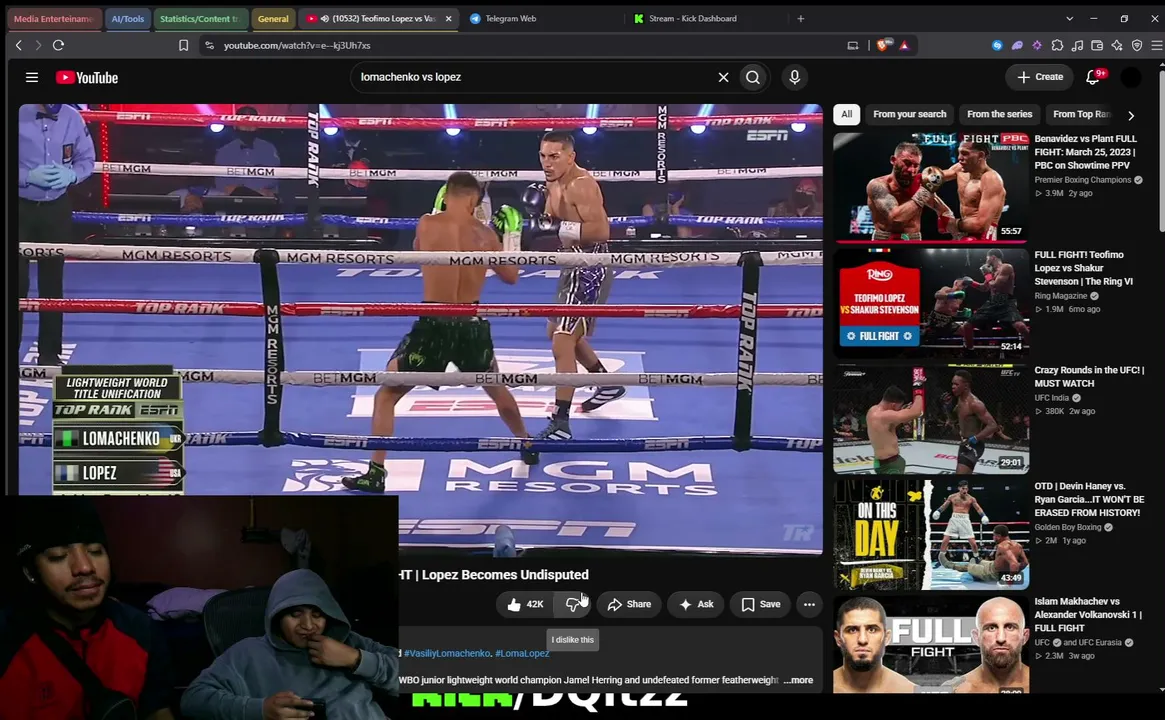This screenshot has height=720, width=1165.
Task: Close the Teofimo Lopez YouTube tab
Action: [449, 19]
